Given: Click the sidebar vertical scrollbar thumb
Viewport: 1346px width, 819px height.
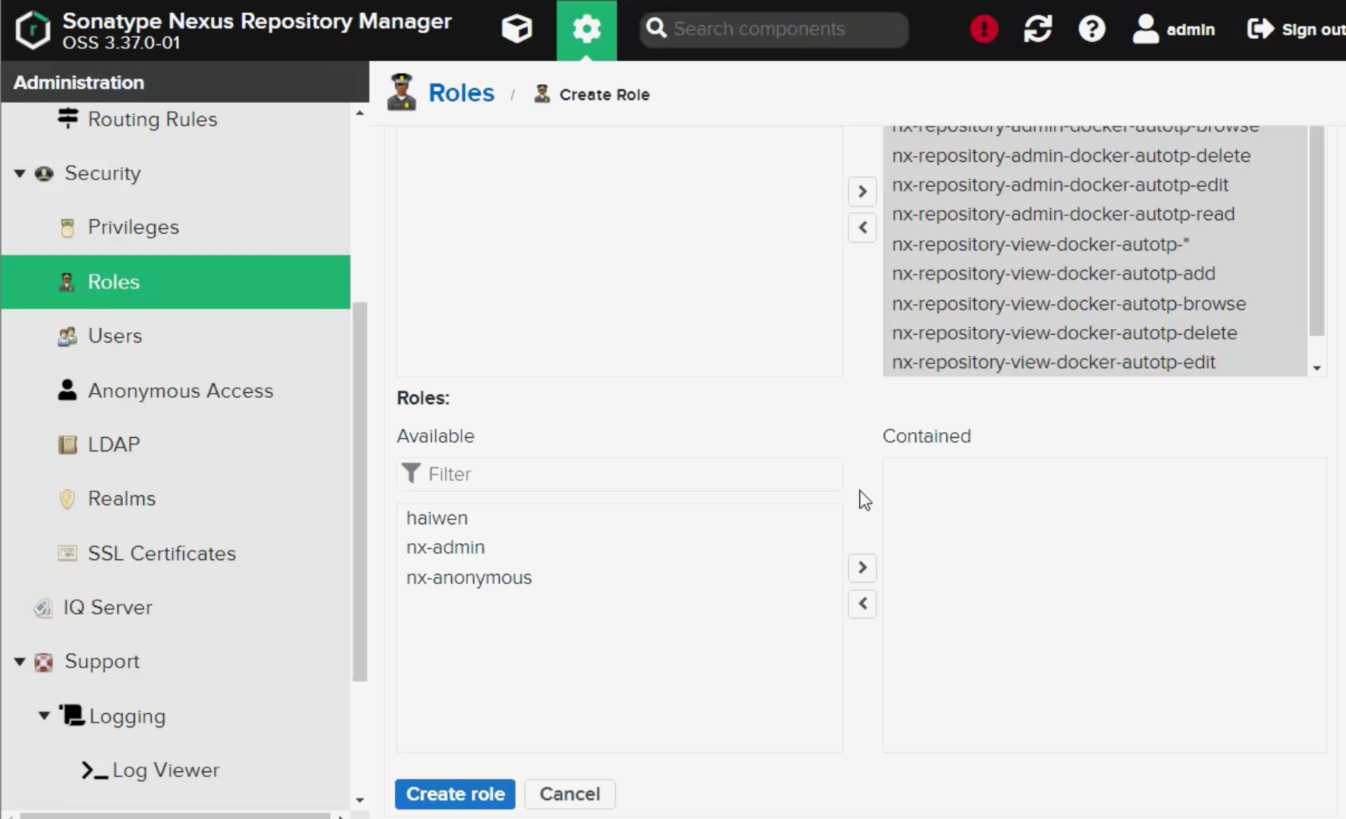Looking at the screenshot, I should 360,490.
